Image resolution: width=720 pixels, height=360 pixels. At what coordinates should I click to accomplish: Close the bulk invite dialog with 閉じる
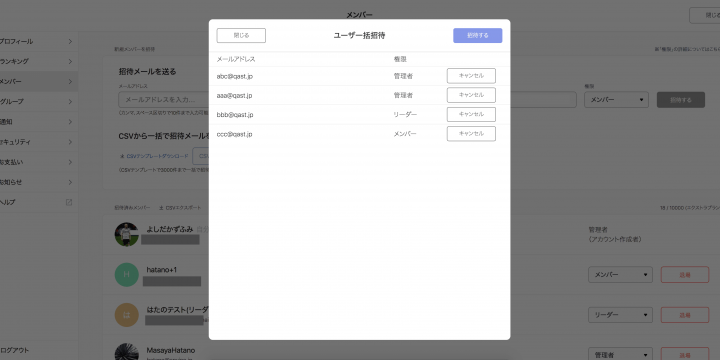241,35
